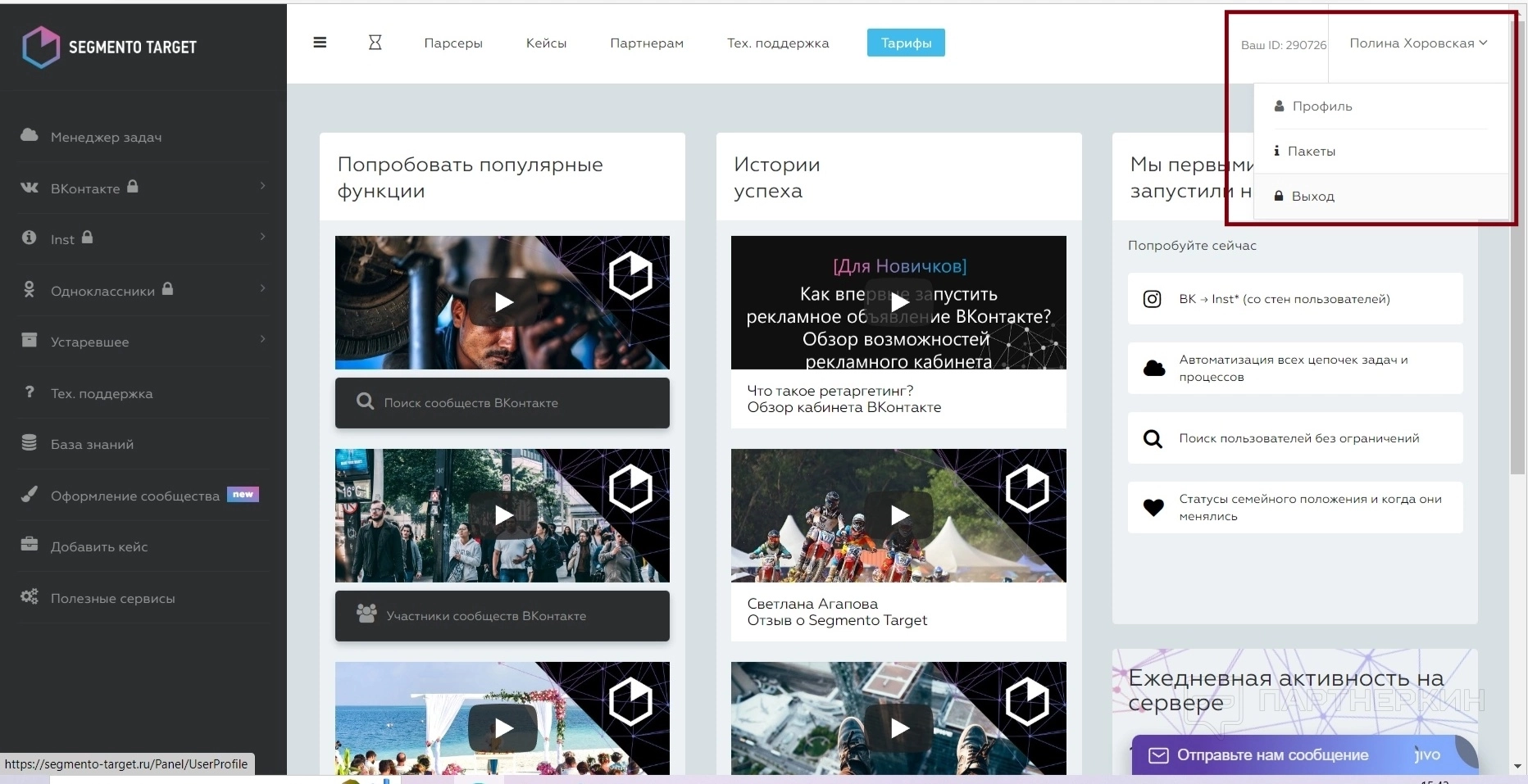Click the person icon beside Профиль
Screen dimensions: 1528x784
coord(1279,106)
